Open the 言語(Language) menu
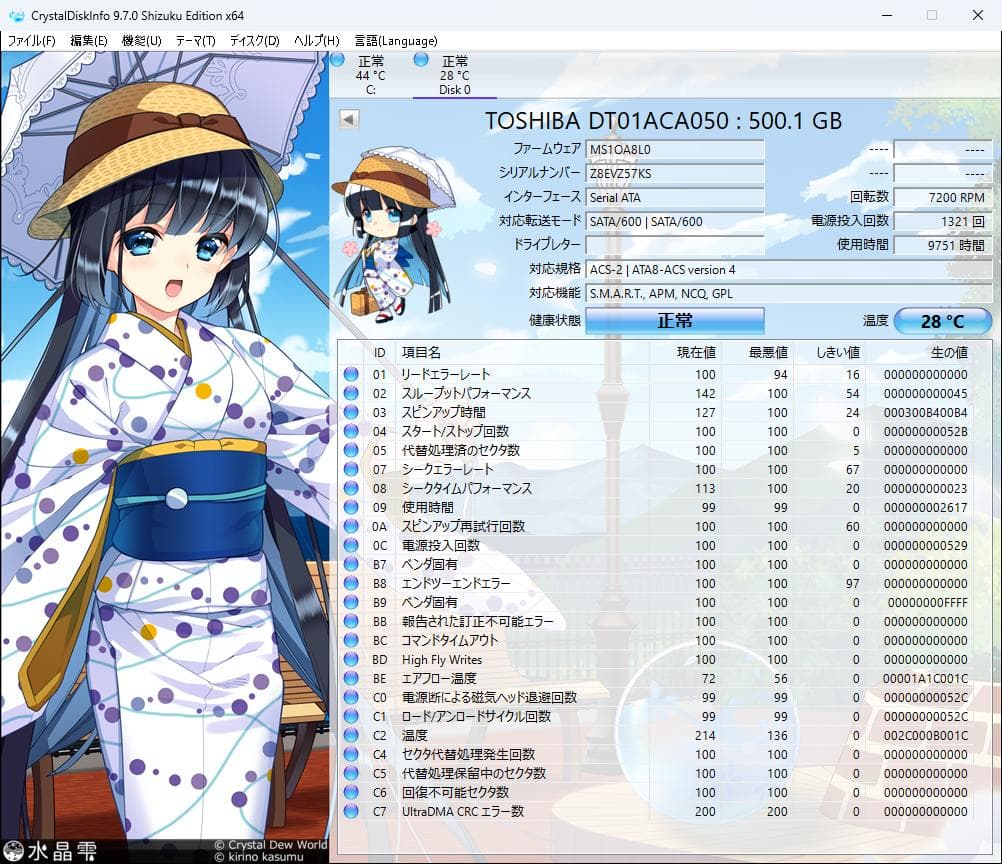This screenshot has height=864, width=1002. pos(398,41)
